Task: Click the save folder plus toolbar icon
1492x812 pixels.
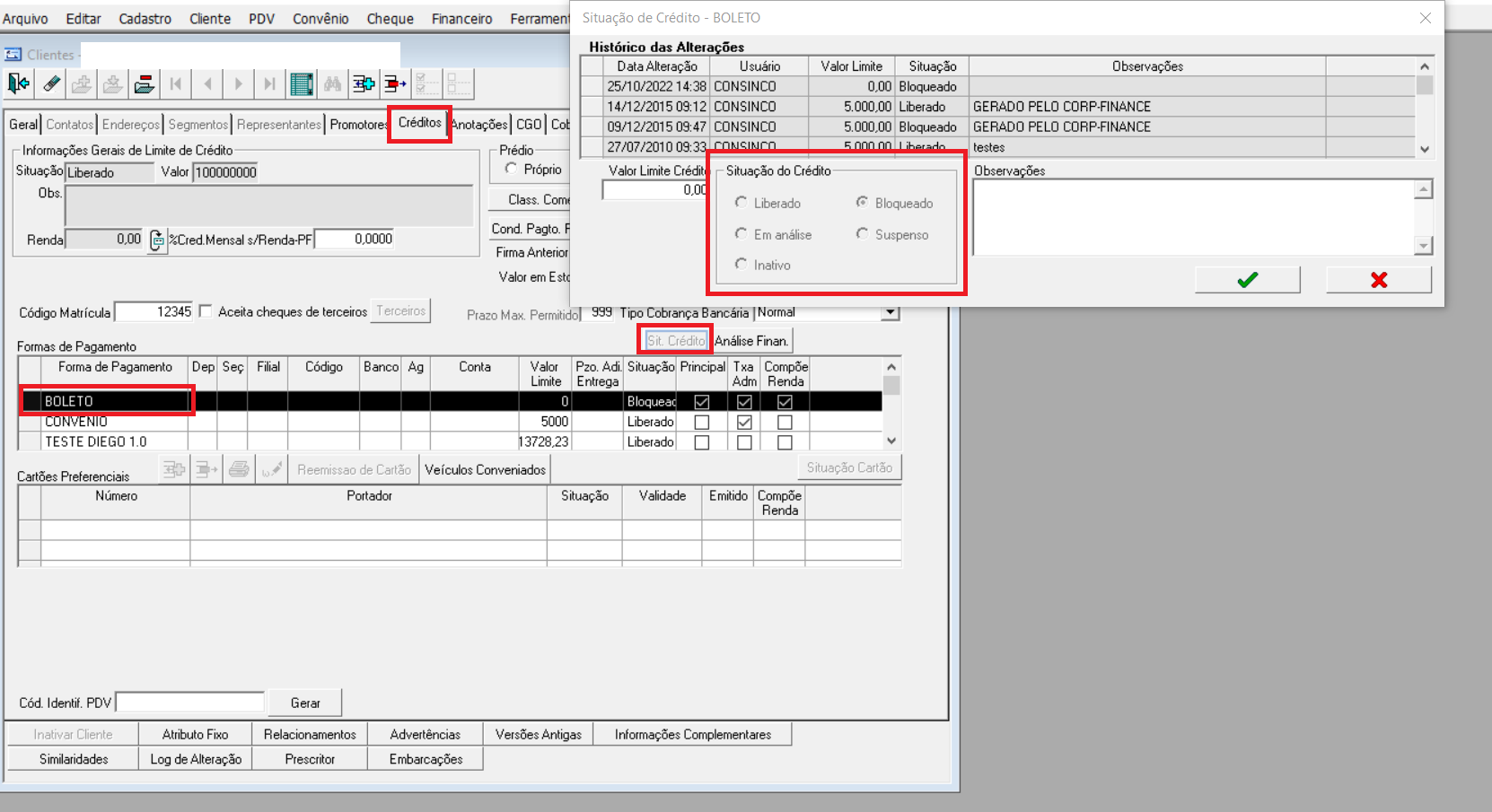Action: pyautogui.click(x=82, y=84)
